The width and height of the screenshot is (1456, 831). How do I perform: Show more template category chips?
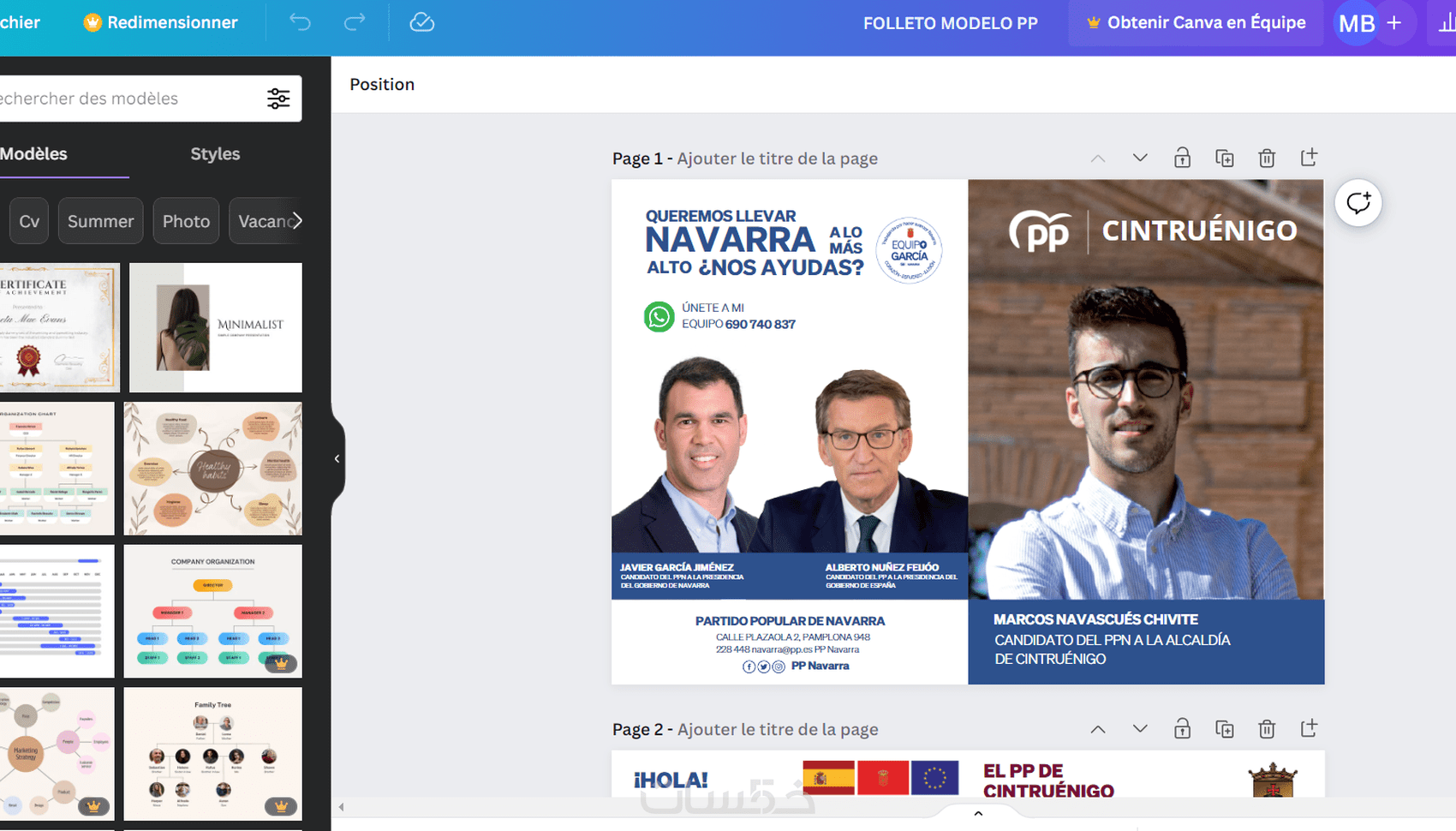[x=296, y=221]
